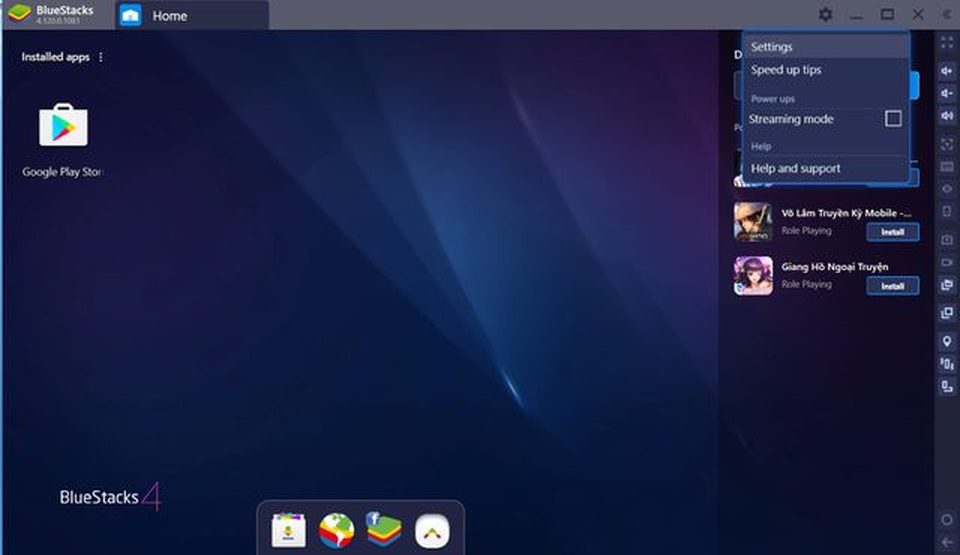The image size is (960, 555).
Task: Collapse the sidebar with the top-right arrow
Action: pyautogui.click(x=947, y=15)
